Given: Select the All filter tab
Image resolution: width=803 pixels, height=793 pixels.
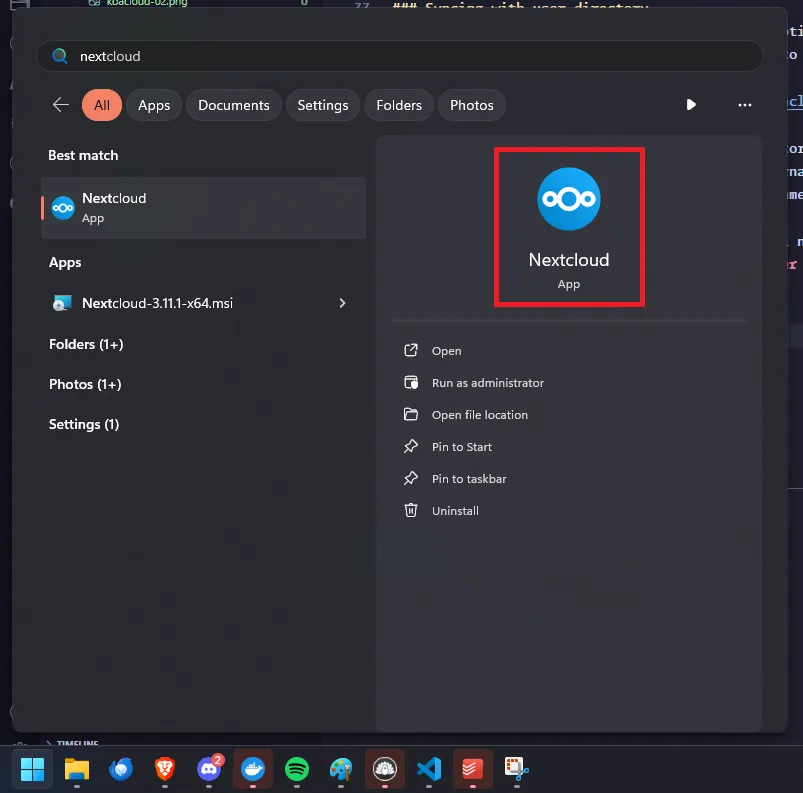Looking at the screenshot, I should coord(102,105).
